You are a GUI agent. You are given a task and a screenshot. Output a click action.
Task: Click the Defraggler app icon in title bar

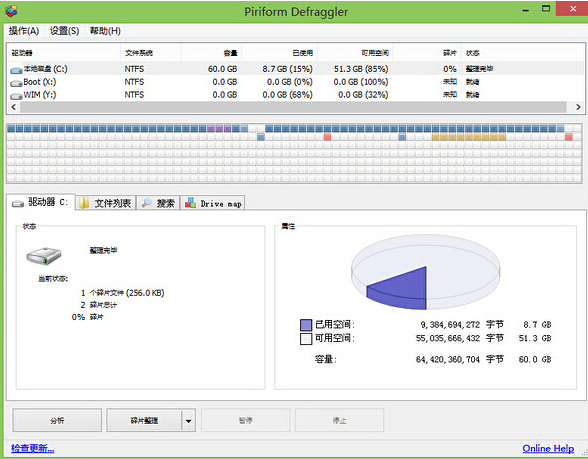(11, 11)
